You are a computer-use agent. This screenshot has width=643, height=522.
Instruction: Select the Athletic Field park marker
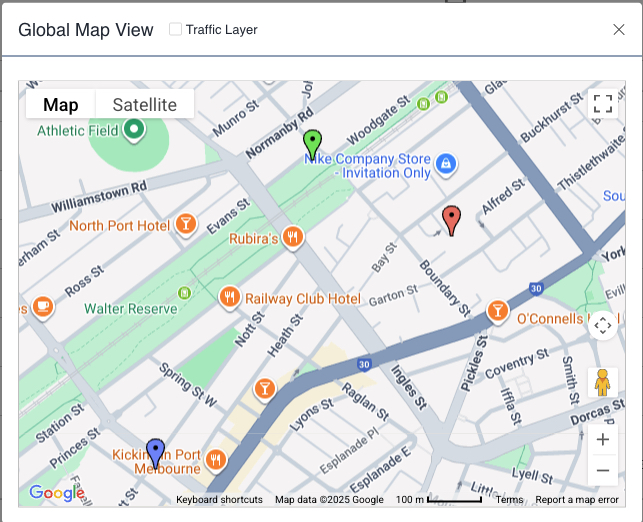(x=134, y=130)
